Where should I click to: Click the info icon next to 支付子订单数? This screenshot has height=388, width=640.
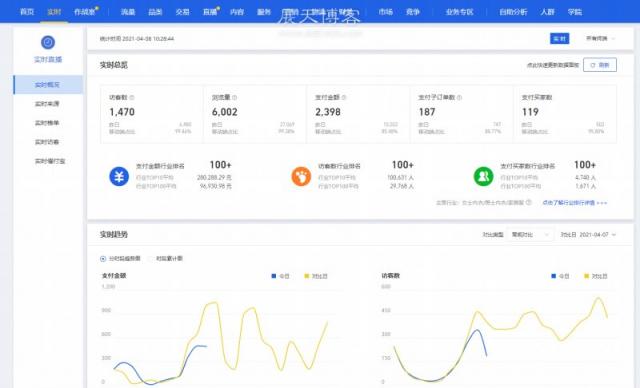460,98
